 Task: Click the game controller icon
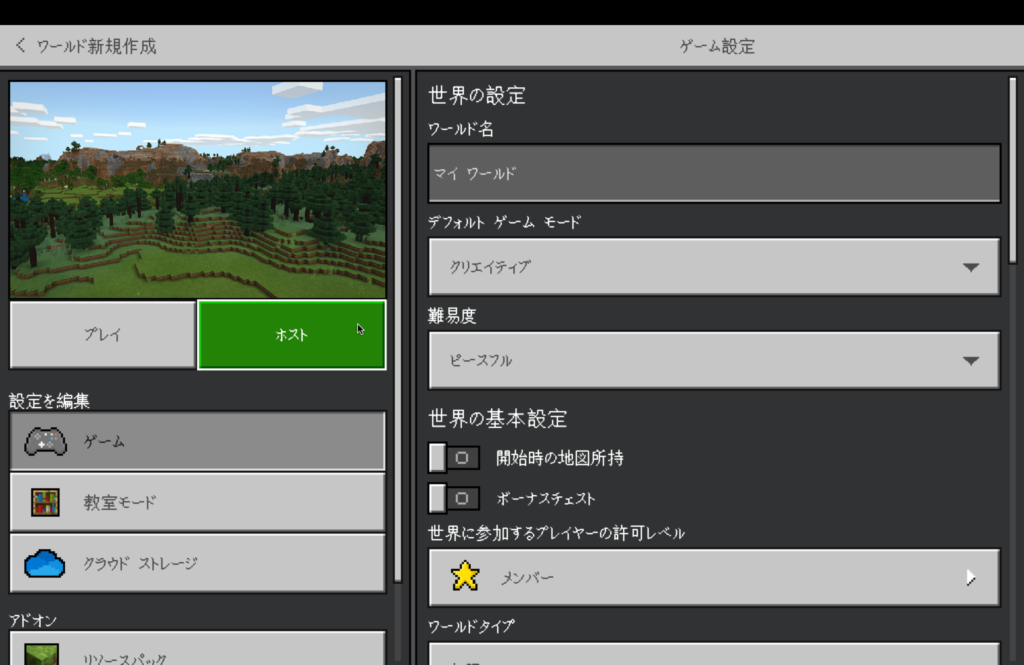pyautogui.click(x=46, y=441)
